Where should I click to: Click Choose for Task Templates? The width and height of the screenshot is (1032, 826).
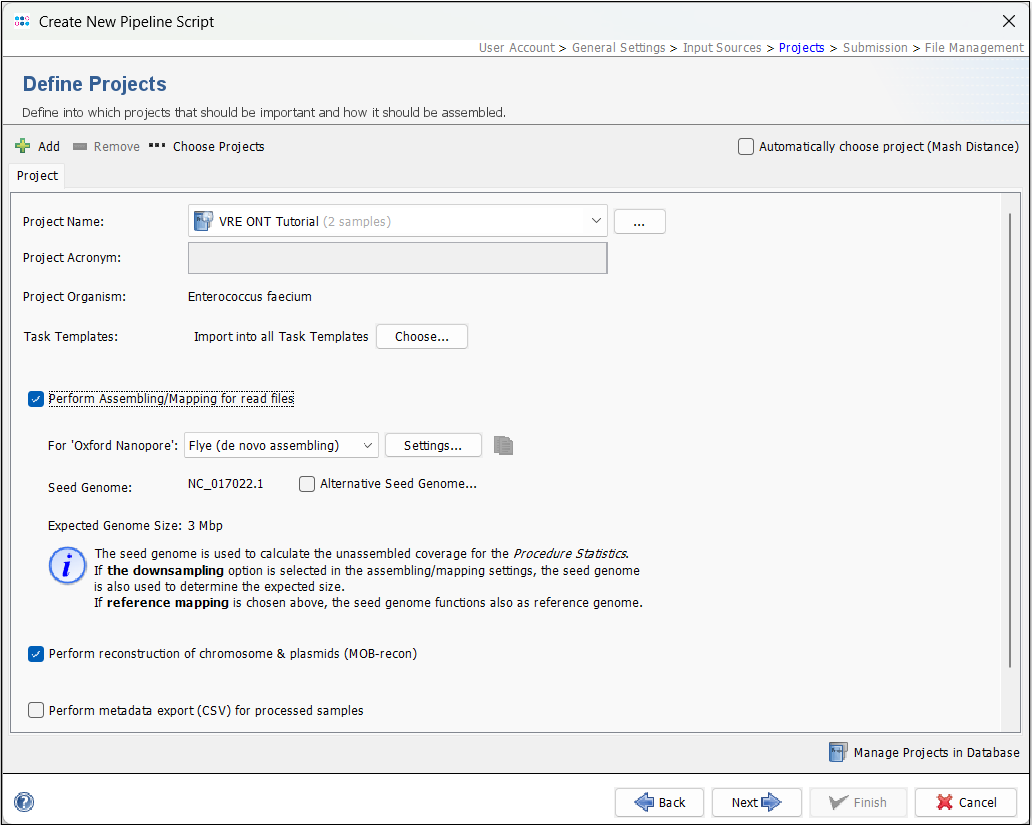coord(421,336)
